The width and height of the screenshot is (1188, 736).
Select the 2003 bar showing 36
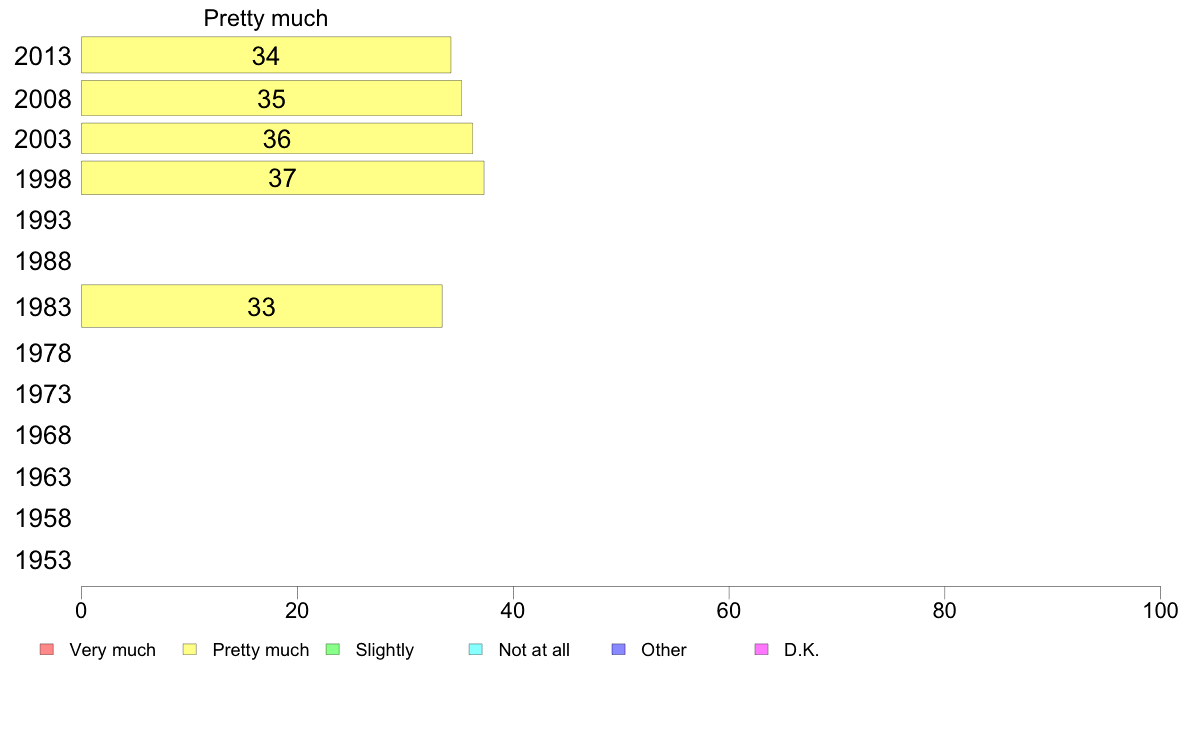click(x=277, y=139)
